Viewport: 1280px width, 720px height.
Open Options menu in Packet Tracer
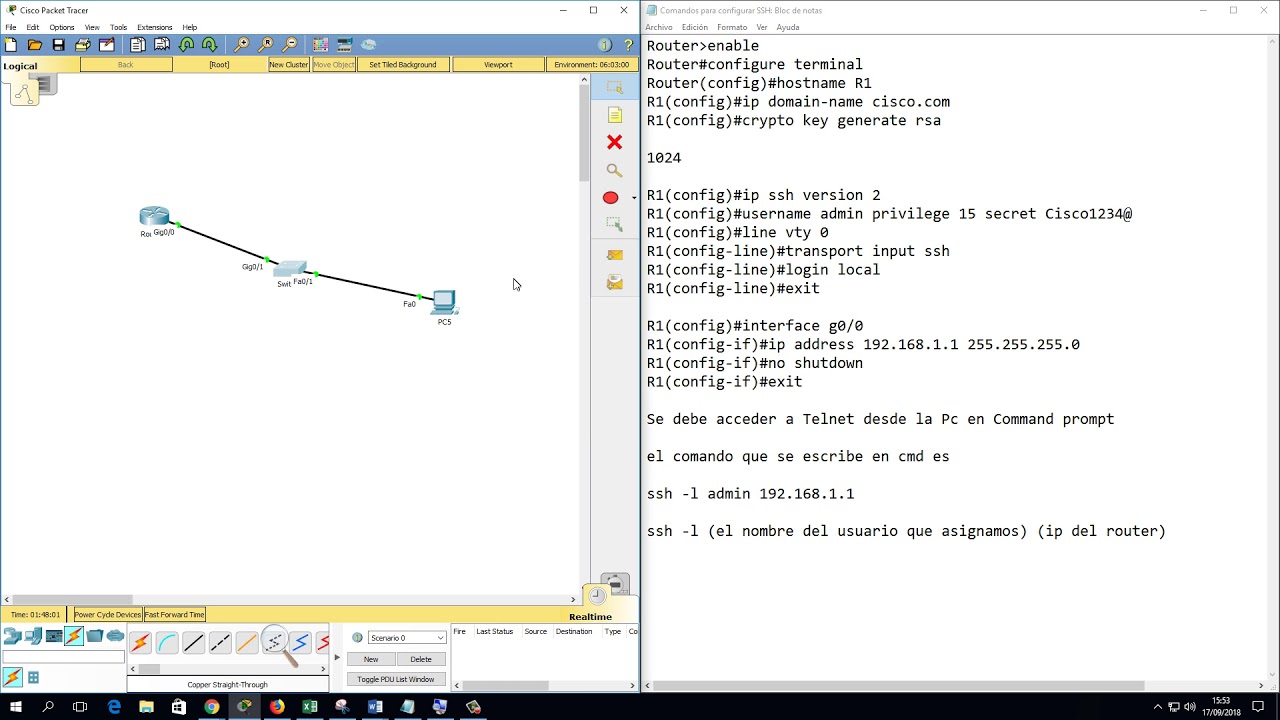61,27
